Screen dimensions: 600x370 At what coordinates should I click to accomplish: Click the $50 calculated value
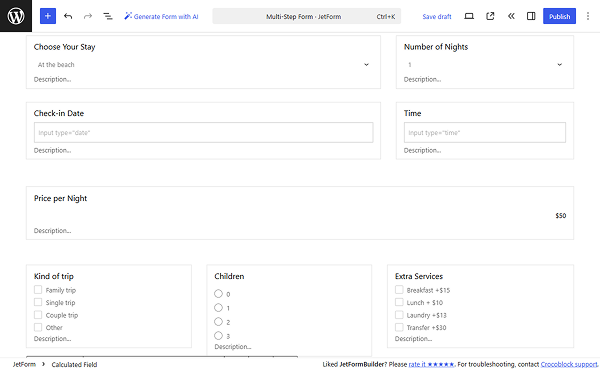point(561,216)
